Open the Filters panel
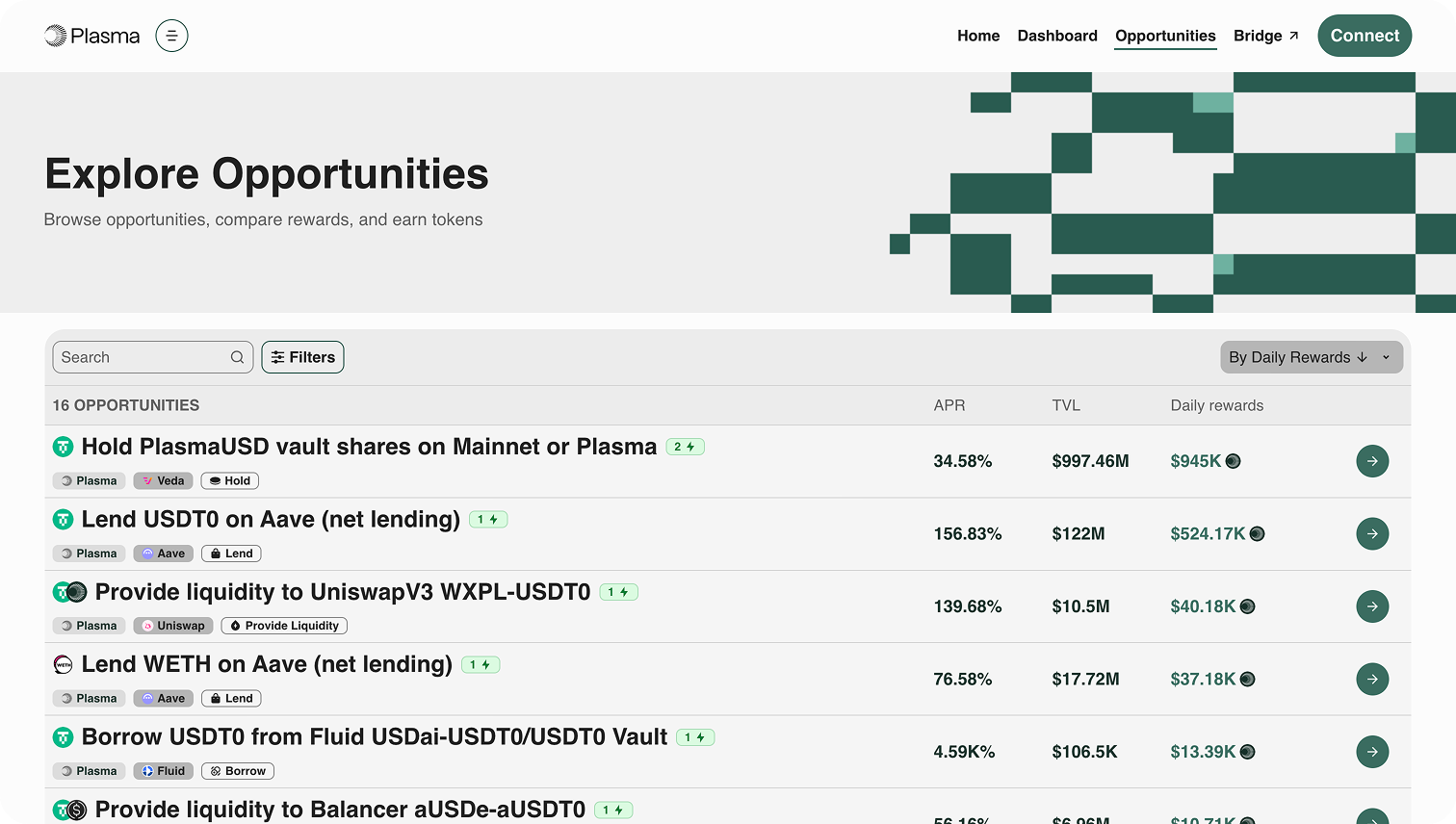Screen dimensions: 1456x824 click(302, 357)
